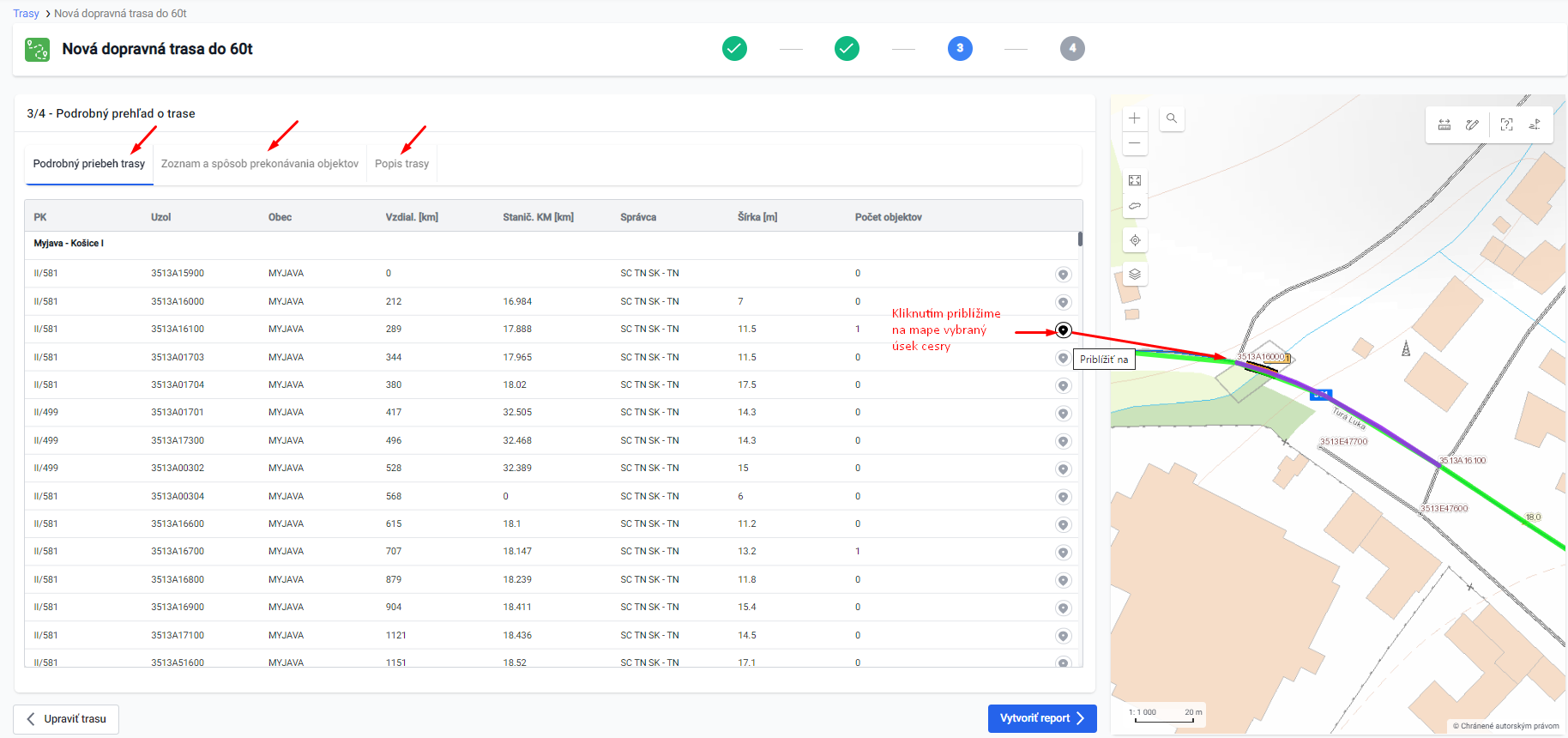
Task: Open the Trasy breadcrumb link
Action: coord(26,14)
